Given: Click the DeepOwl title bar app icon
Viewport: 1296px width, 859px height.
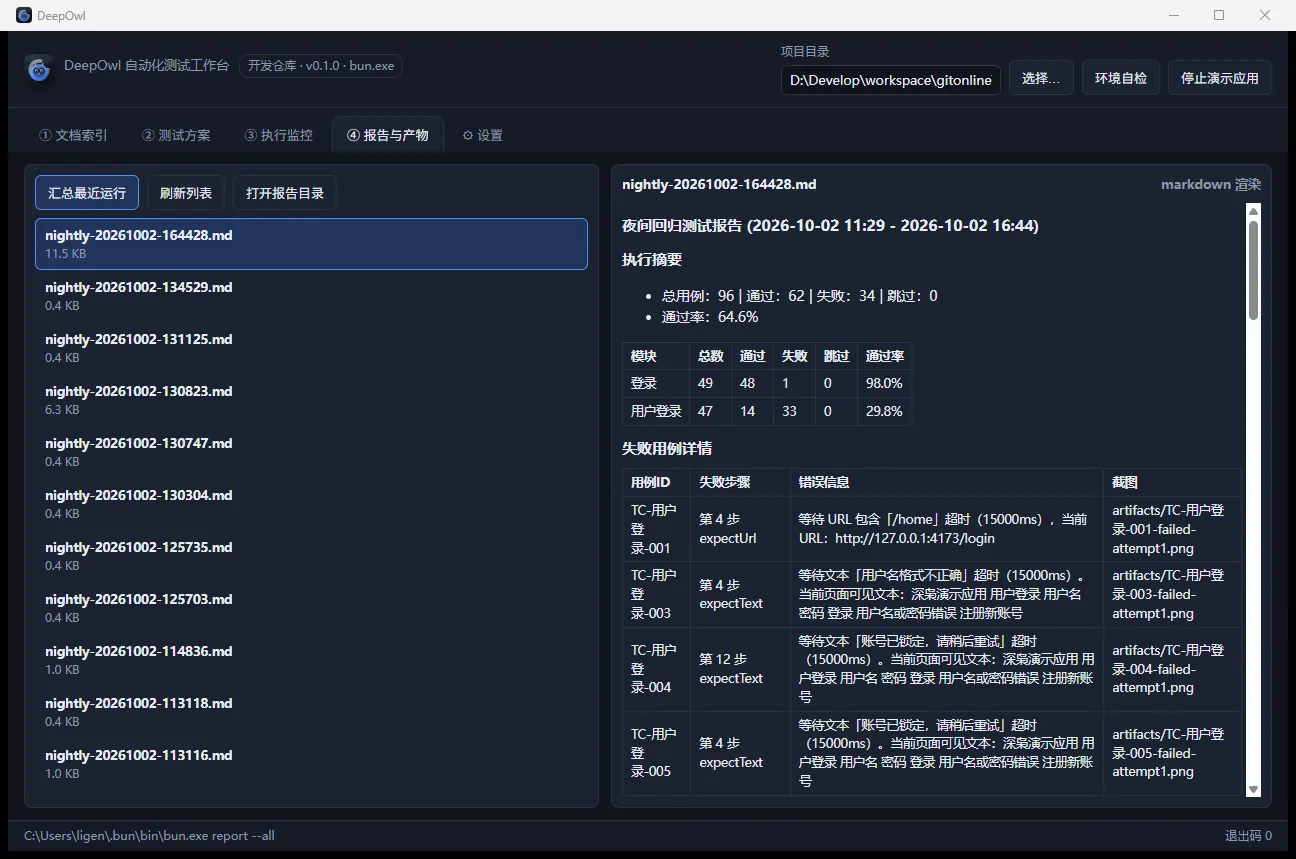Looking at the screenshot, I should [x=24, y=15].
